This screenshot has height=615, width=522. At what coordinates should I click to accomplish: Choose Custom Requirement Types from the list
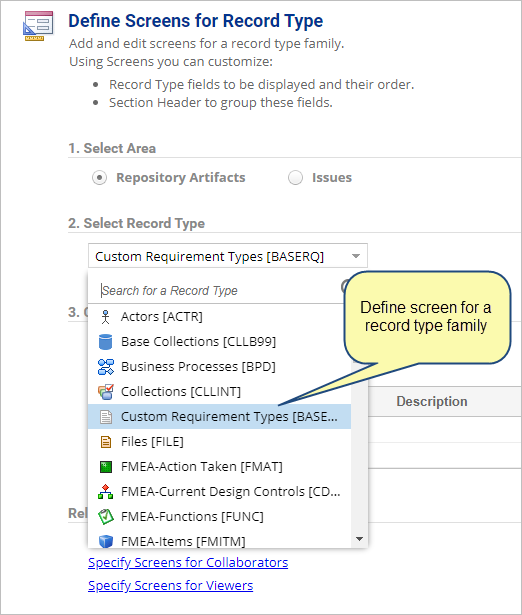click(219, 417)
